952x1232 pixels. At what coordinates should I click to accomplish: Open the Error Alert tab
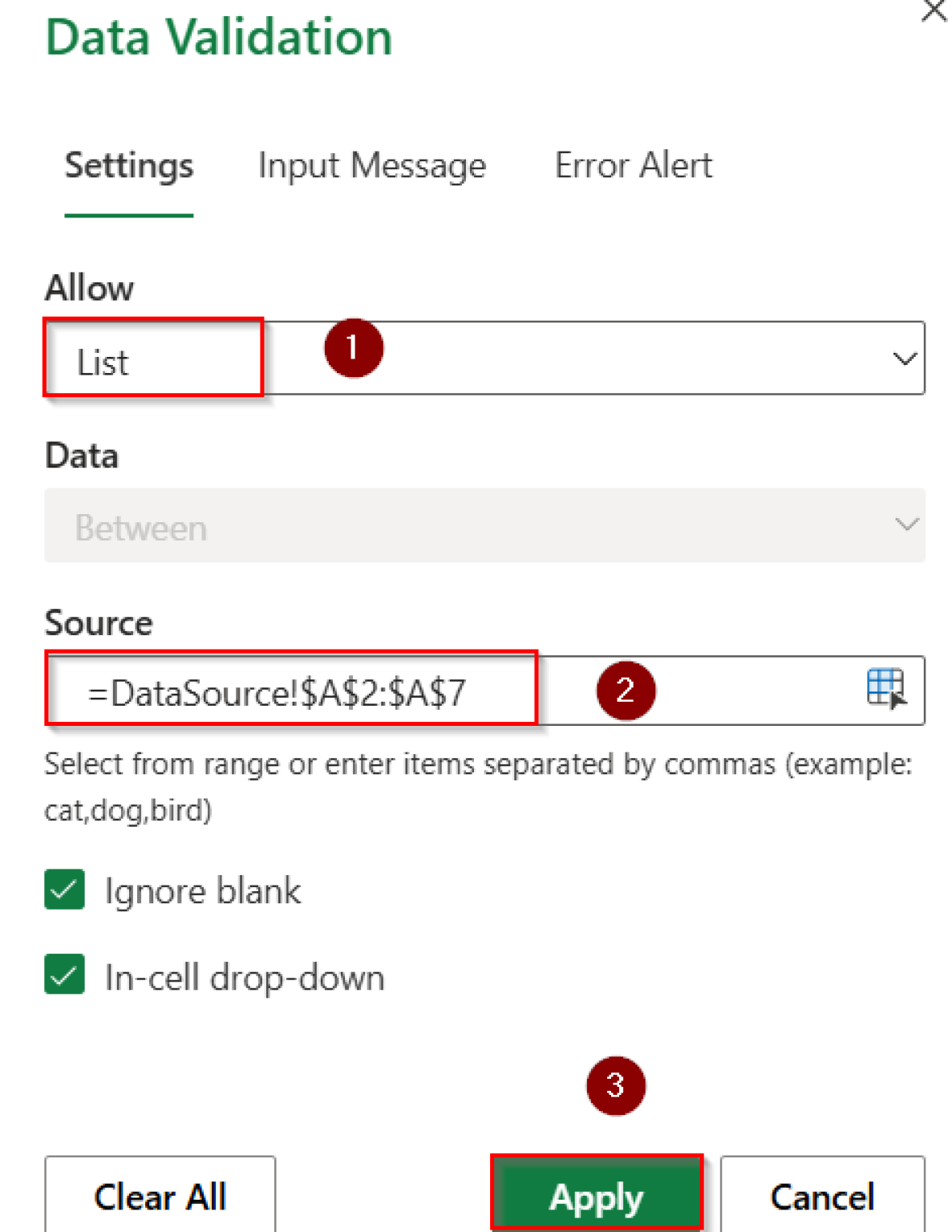633,166
